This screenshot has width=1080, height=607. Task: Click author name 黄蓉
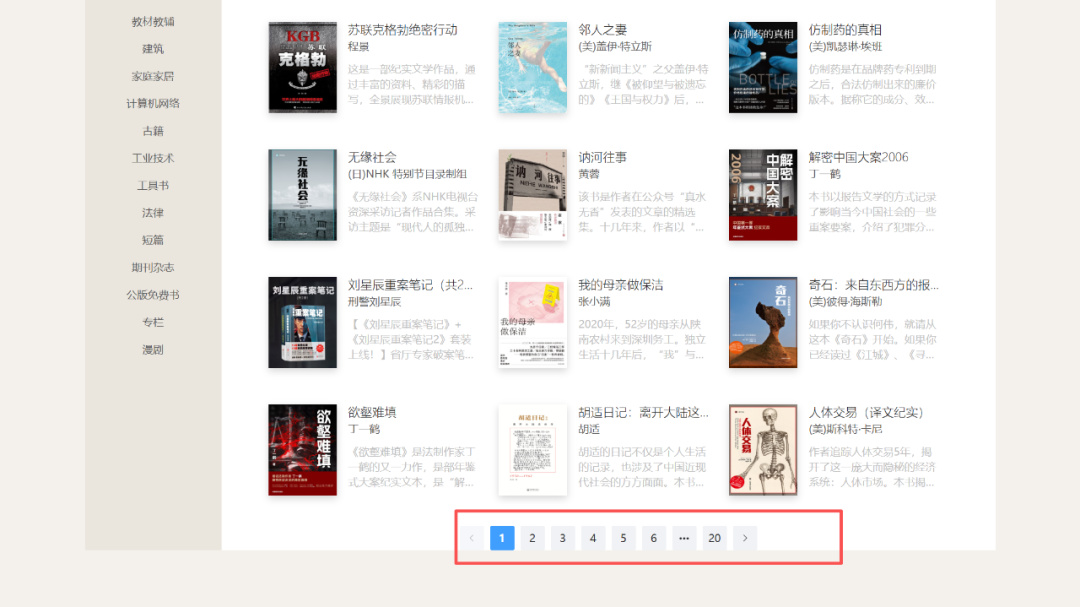[589, 174]
